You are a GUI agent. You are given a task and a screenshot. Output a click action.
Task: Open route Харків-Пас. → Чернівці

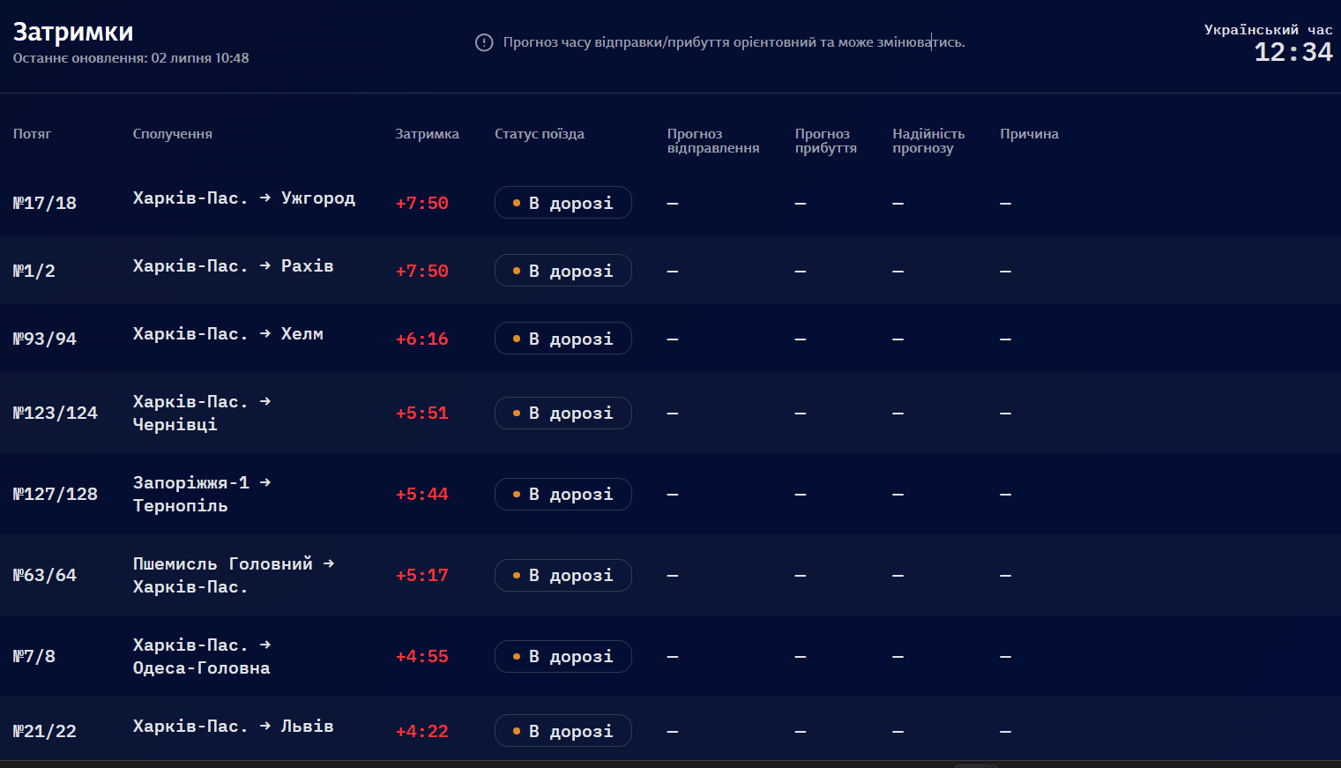[202, 413]
